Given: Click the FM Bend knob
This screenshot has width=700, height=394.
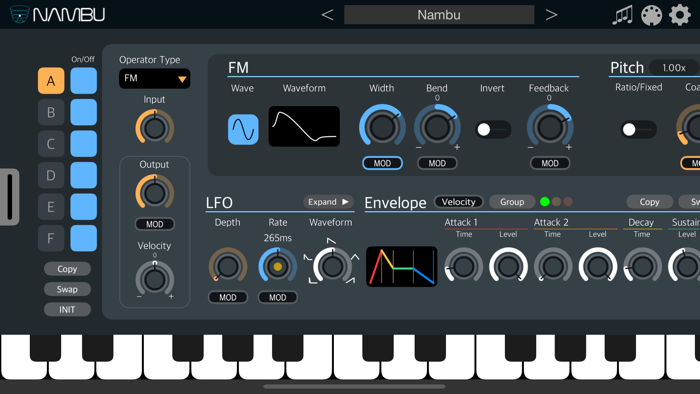Looking at the screenshot, I should coord(437,127).
